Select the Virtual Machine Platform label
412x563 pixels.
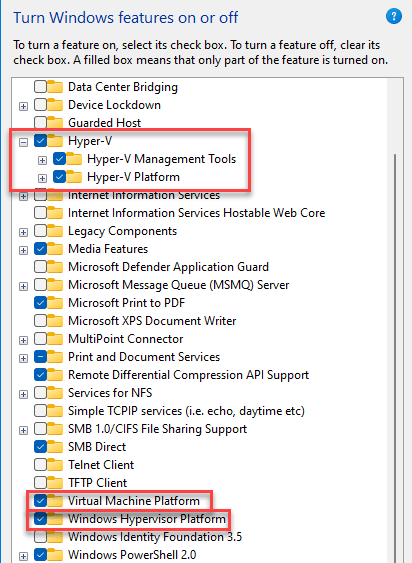tap(134, 501)
